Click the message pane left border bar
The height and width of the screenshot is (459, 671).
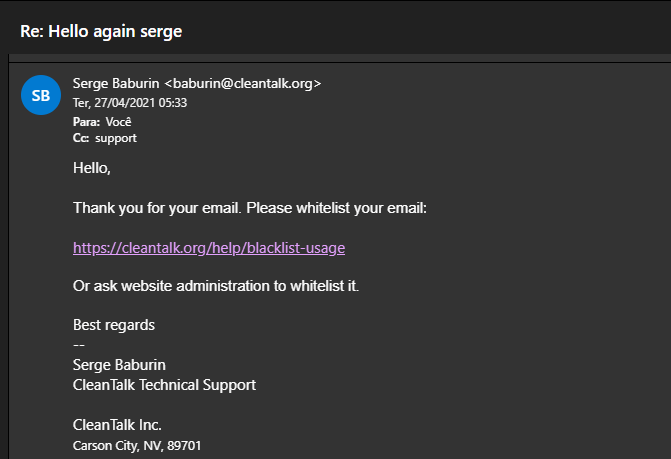point(9,257)
